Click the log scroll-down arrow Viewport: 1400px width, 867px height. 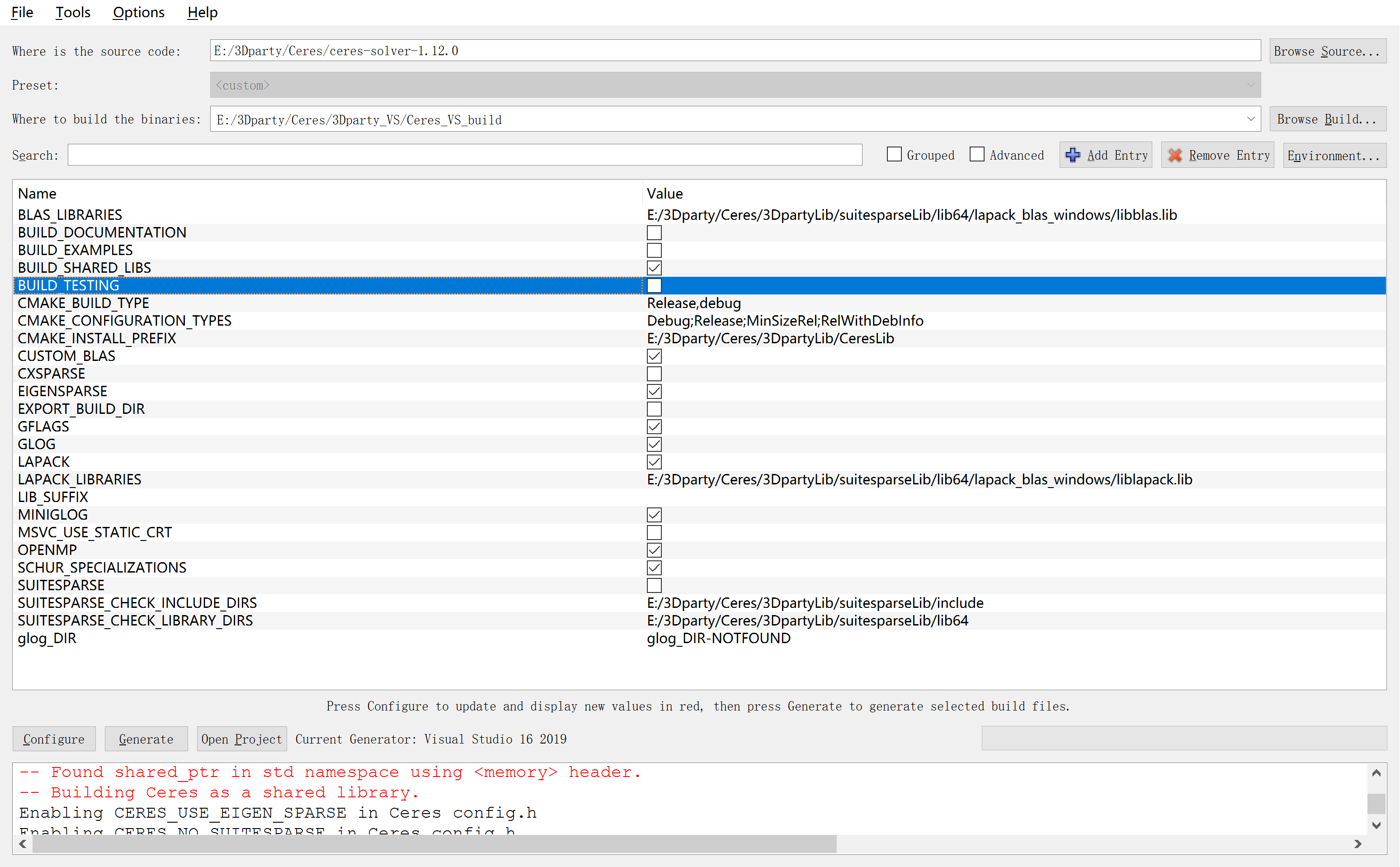click(1376, 825)
